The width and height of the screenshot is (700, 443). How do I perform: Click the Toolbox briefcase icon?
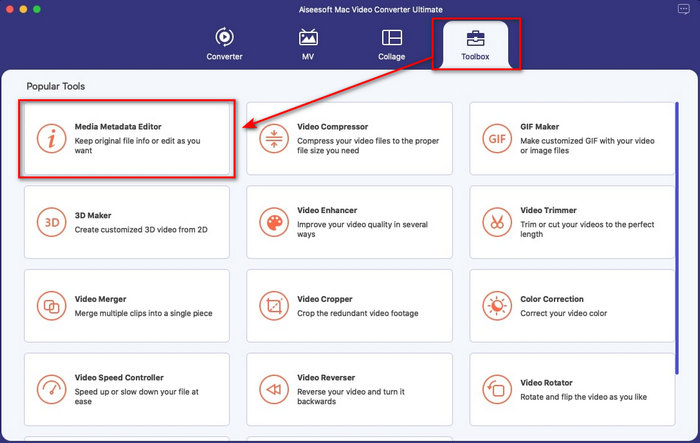[475, 38]
